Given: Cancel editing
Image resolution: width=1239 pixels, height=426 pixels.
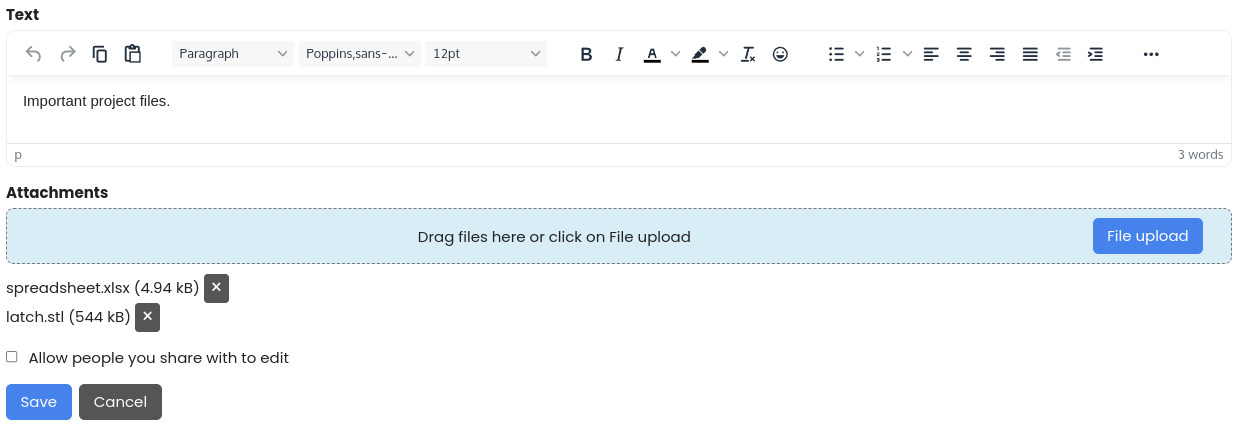Looking at the screenshot, I should 120,402.
